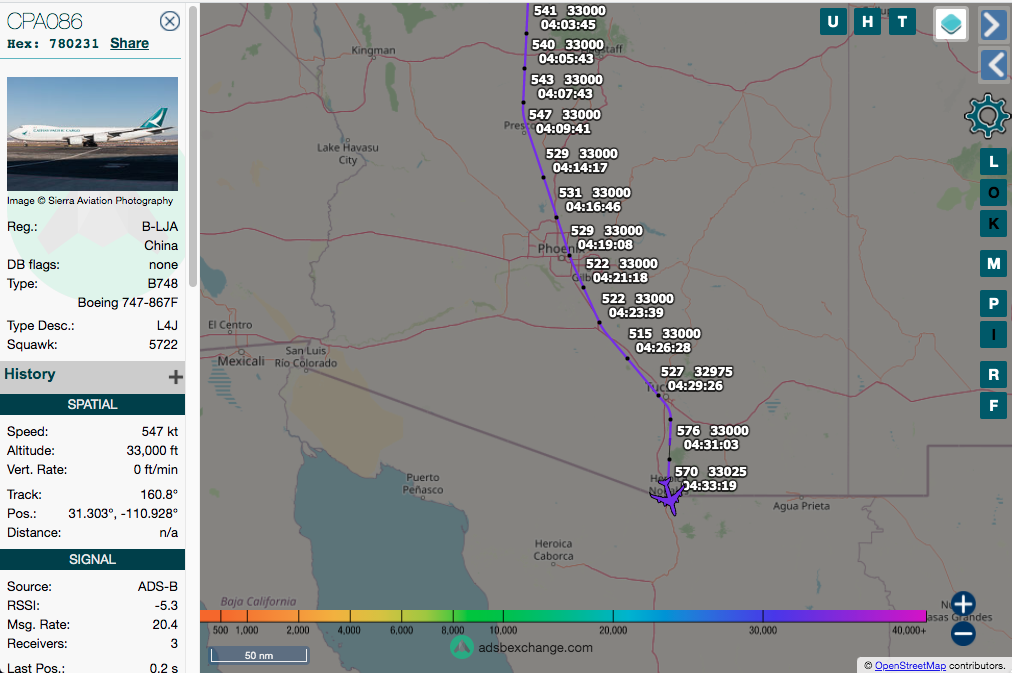This screenshot has height=673, width=1012.
Task: Click the R map button
Action: coord(993,375)
